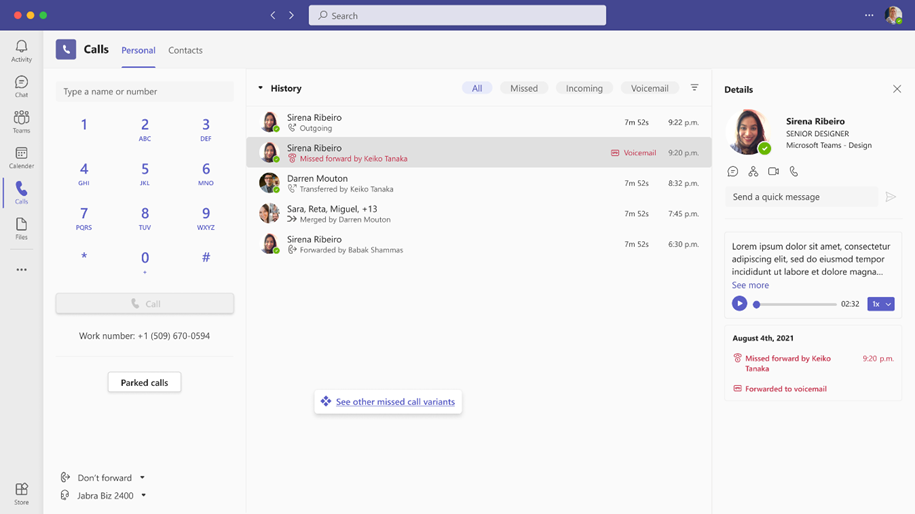This screenshot has height=514, width=915.
Task: Dial the 7 PQRS key
Action: [84, 217]
